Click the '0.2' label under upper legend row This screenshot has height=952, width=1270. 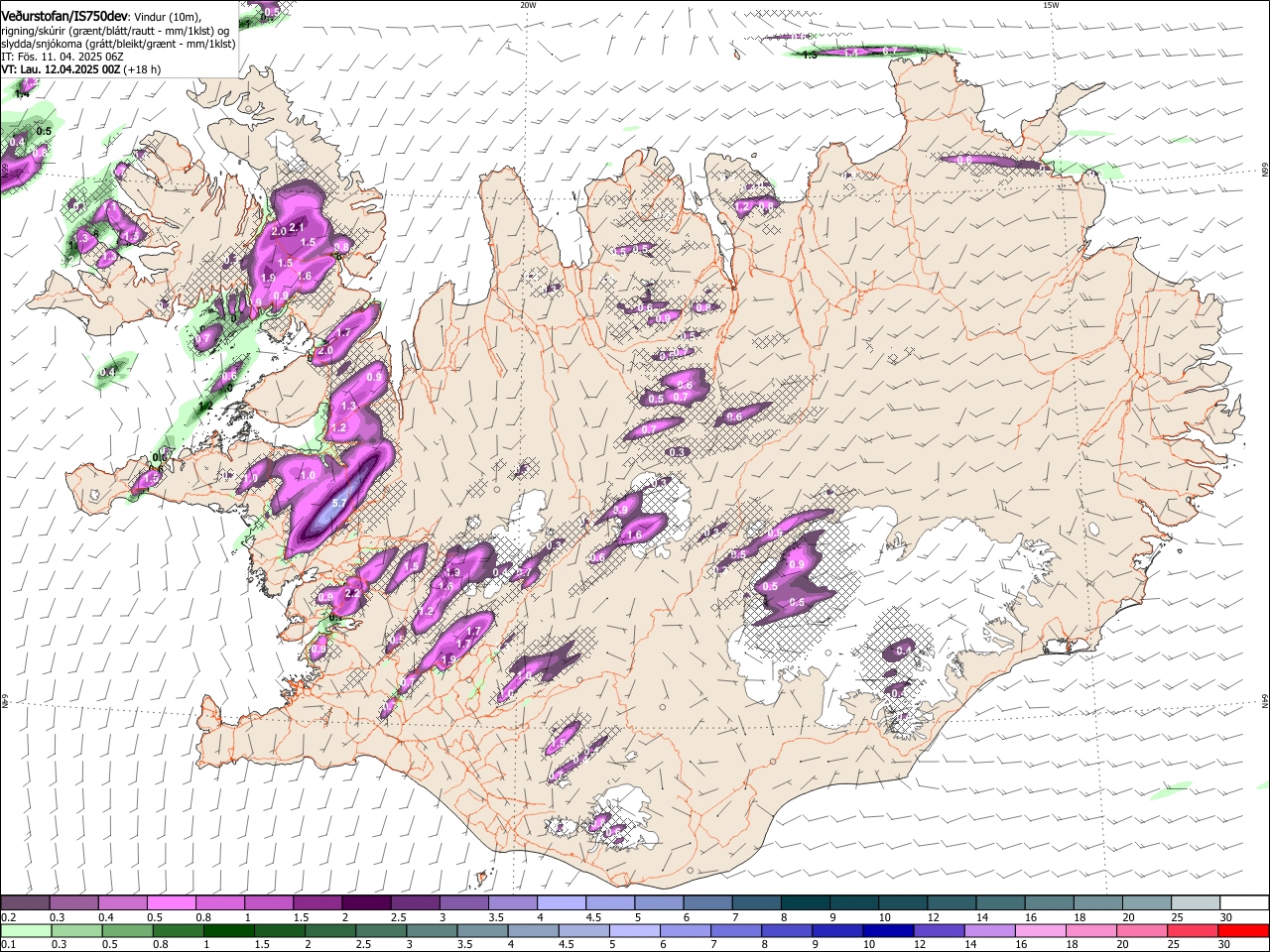pos(8,917)
